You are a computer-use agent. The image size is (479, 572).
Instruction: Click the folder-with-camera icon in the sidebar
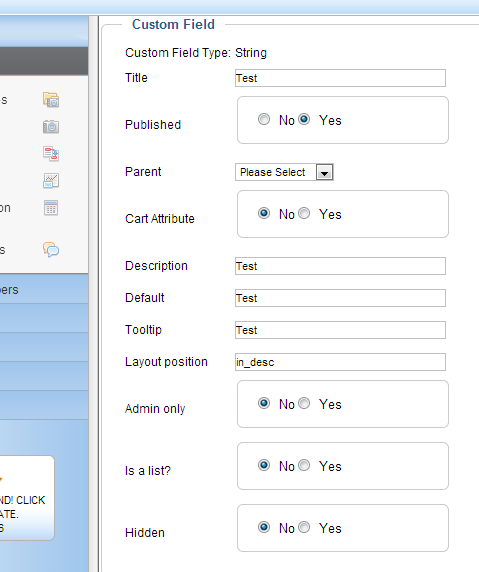point(51,100)
